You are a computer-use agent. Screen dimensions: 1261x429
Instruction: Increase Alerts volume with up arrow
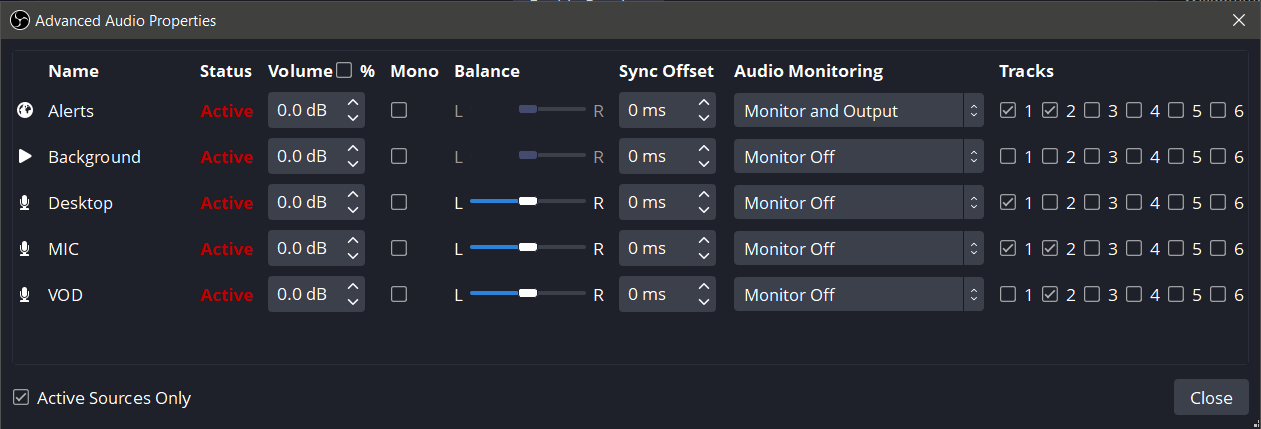[352, 103]
